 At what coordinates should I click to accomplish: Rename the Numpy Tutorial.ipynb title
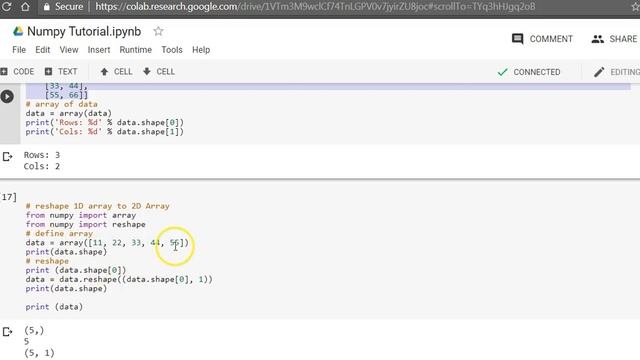pos(84,31)
